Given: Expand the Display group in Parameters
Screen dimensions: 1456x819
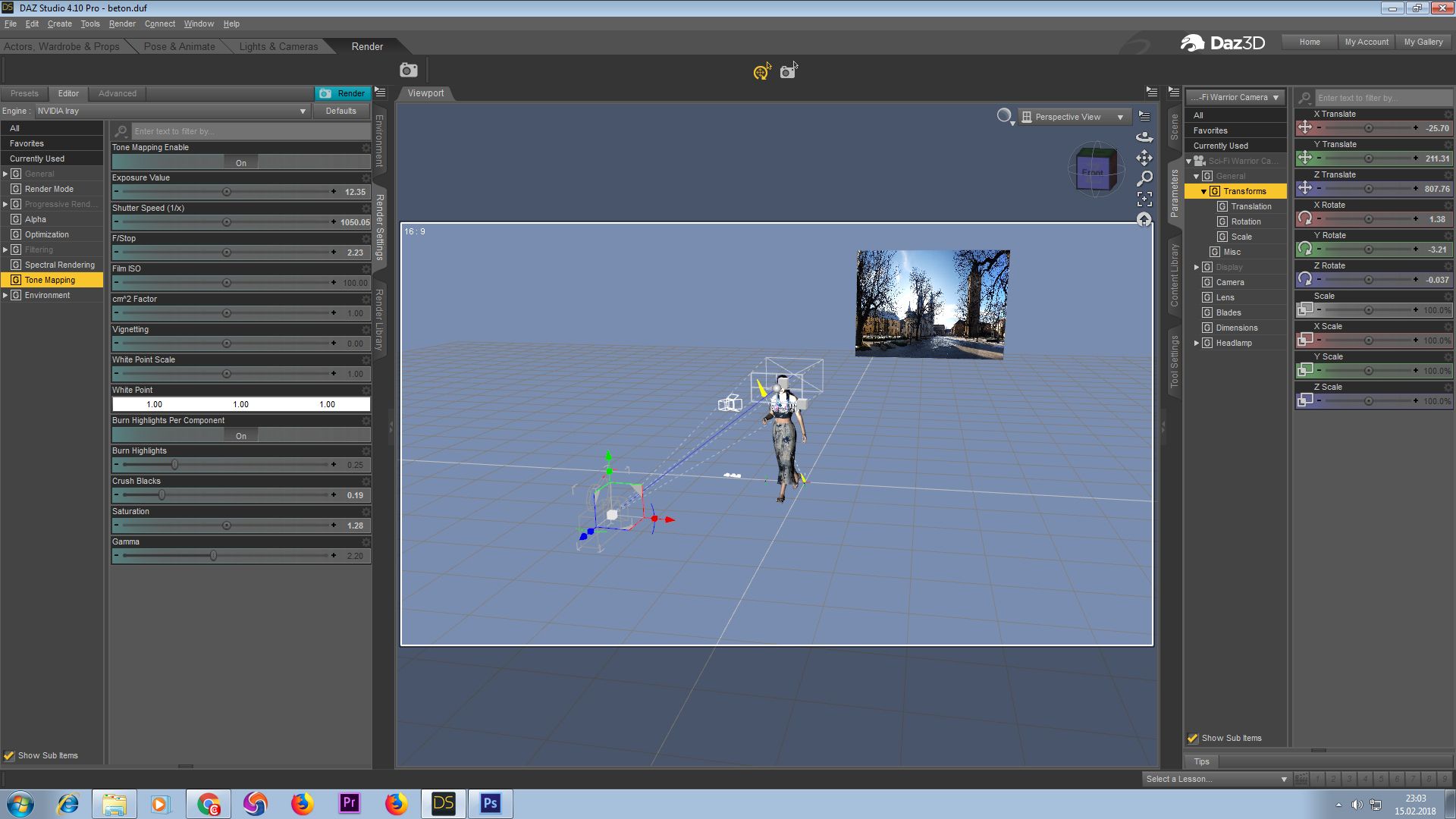Looking at the screenshot, I should pyautogui.click(x=1197, y=267).
